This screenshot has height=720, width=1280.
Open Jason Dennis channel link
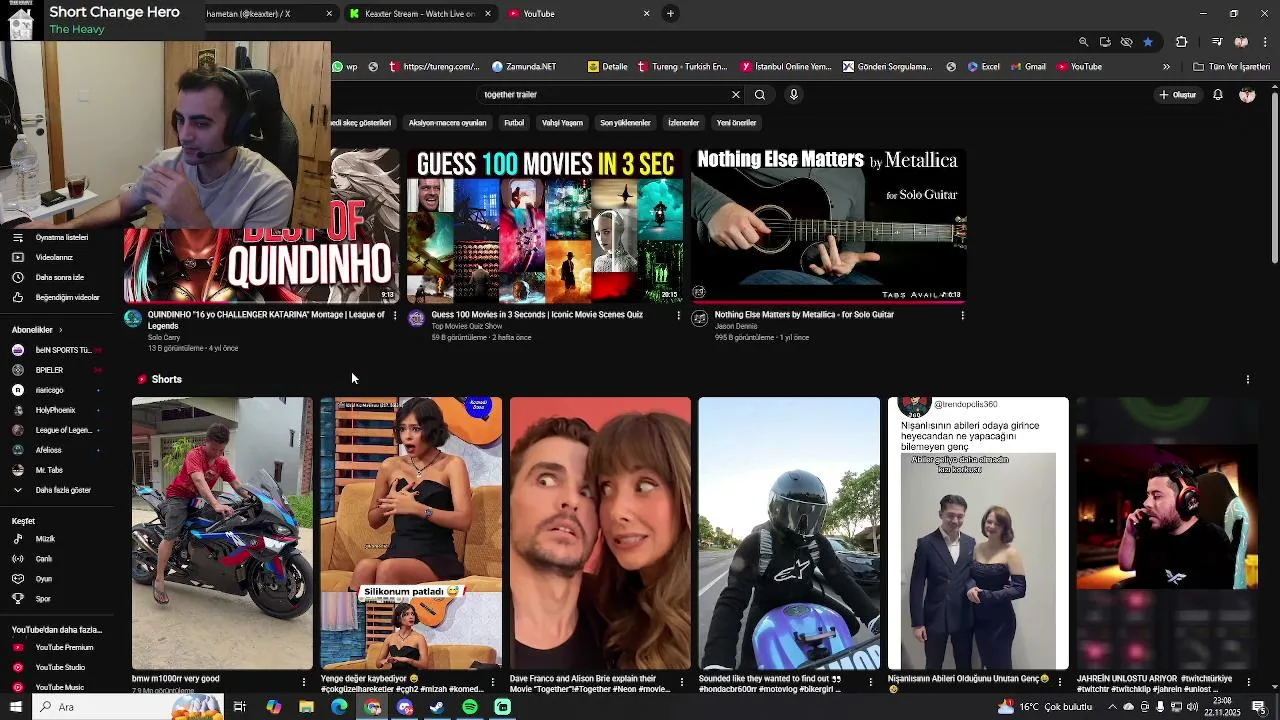pyautogui.click(x=736, y=326)
